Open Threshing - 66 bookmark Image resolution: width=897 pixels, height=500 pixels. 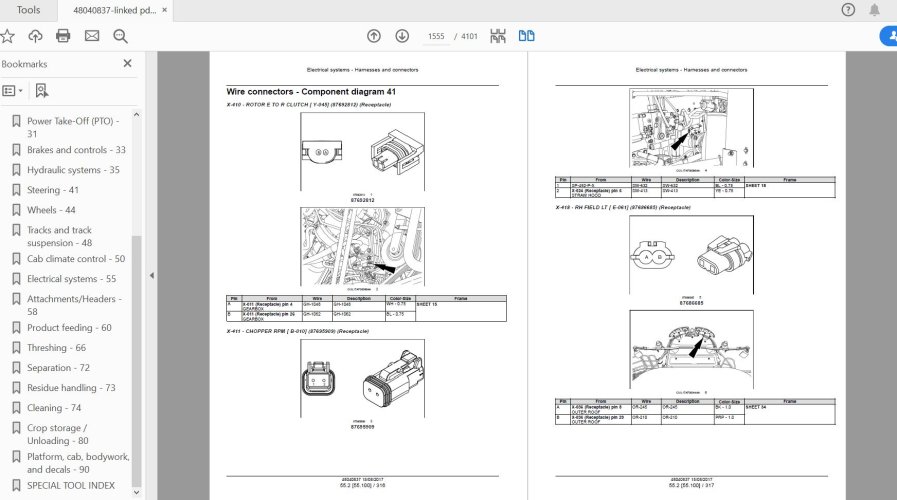click(56, 348)
